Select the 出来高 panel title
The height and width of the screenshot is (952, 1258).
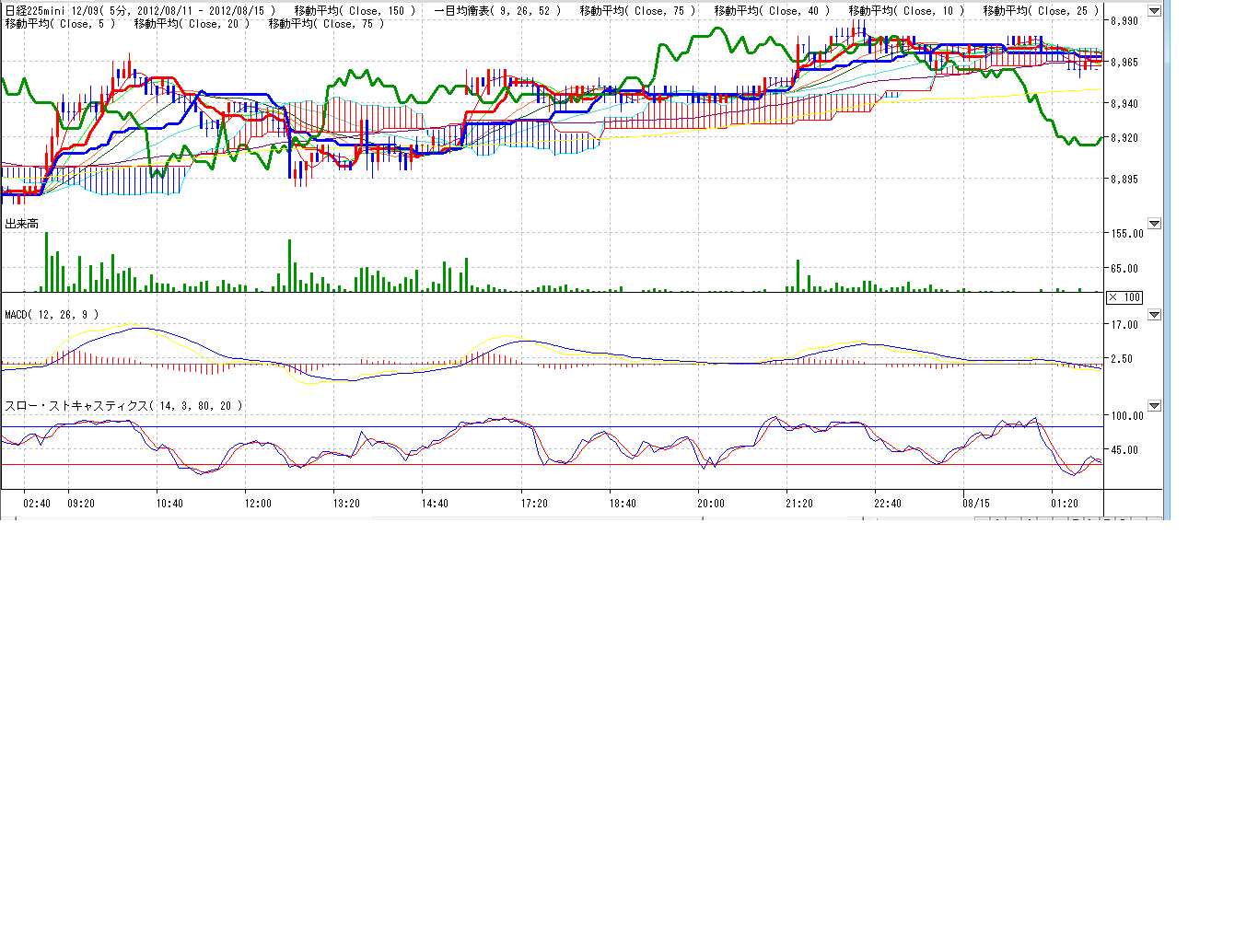tap(21, 224)
